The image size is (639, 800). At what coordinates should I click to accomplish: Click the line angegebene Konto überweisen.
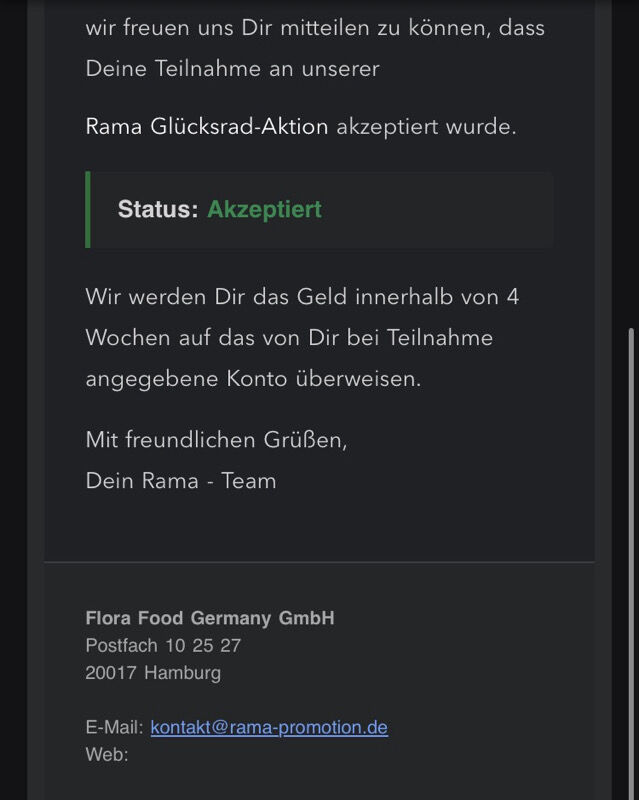coord(253,379)
